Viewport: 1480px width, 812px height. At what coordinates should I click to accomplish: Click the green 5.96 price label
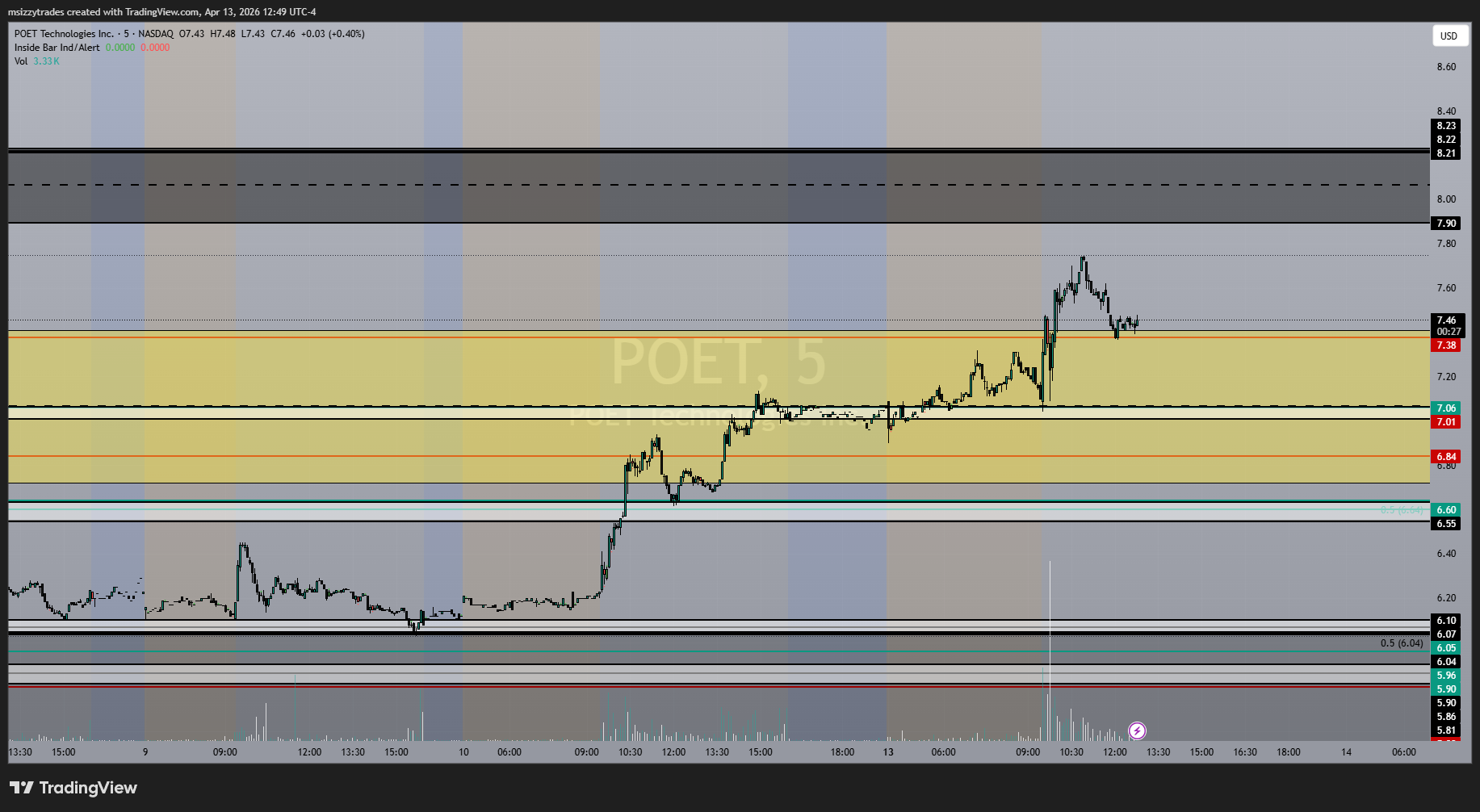(x=1446, y=676)
